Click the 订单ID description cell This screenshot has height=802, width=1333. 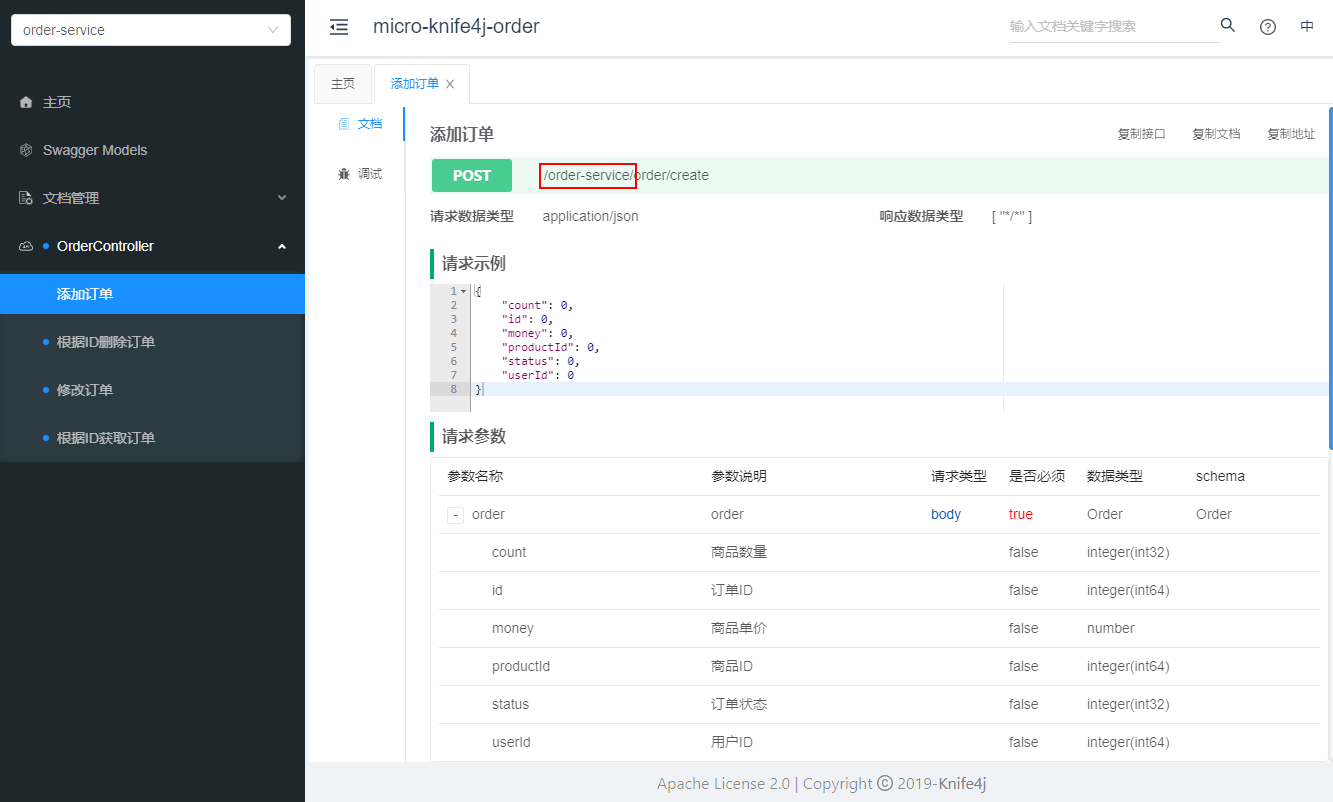732,590
